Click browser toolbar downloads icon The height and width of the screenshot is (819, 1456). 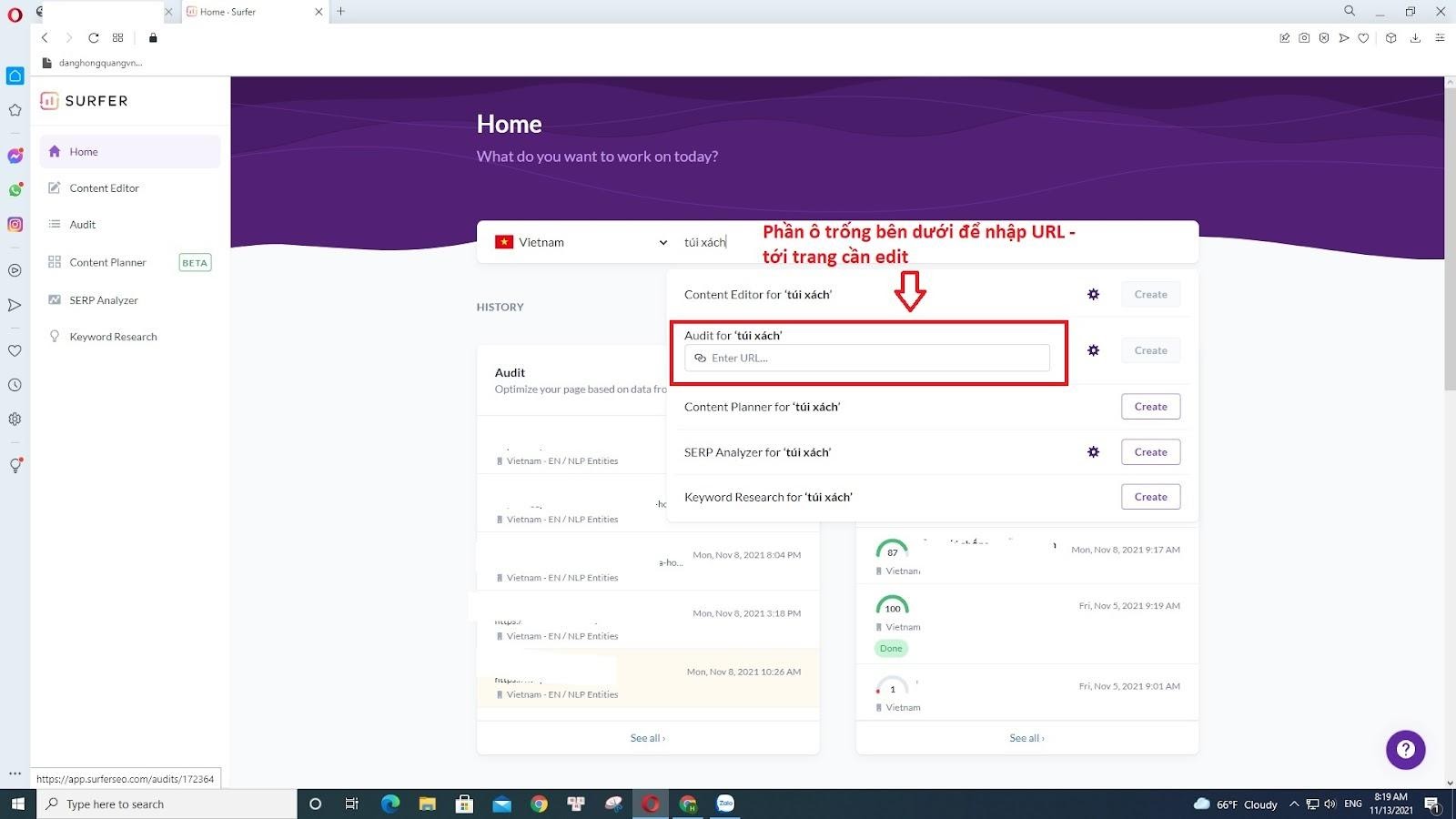(x=1415, y=38)
